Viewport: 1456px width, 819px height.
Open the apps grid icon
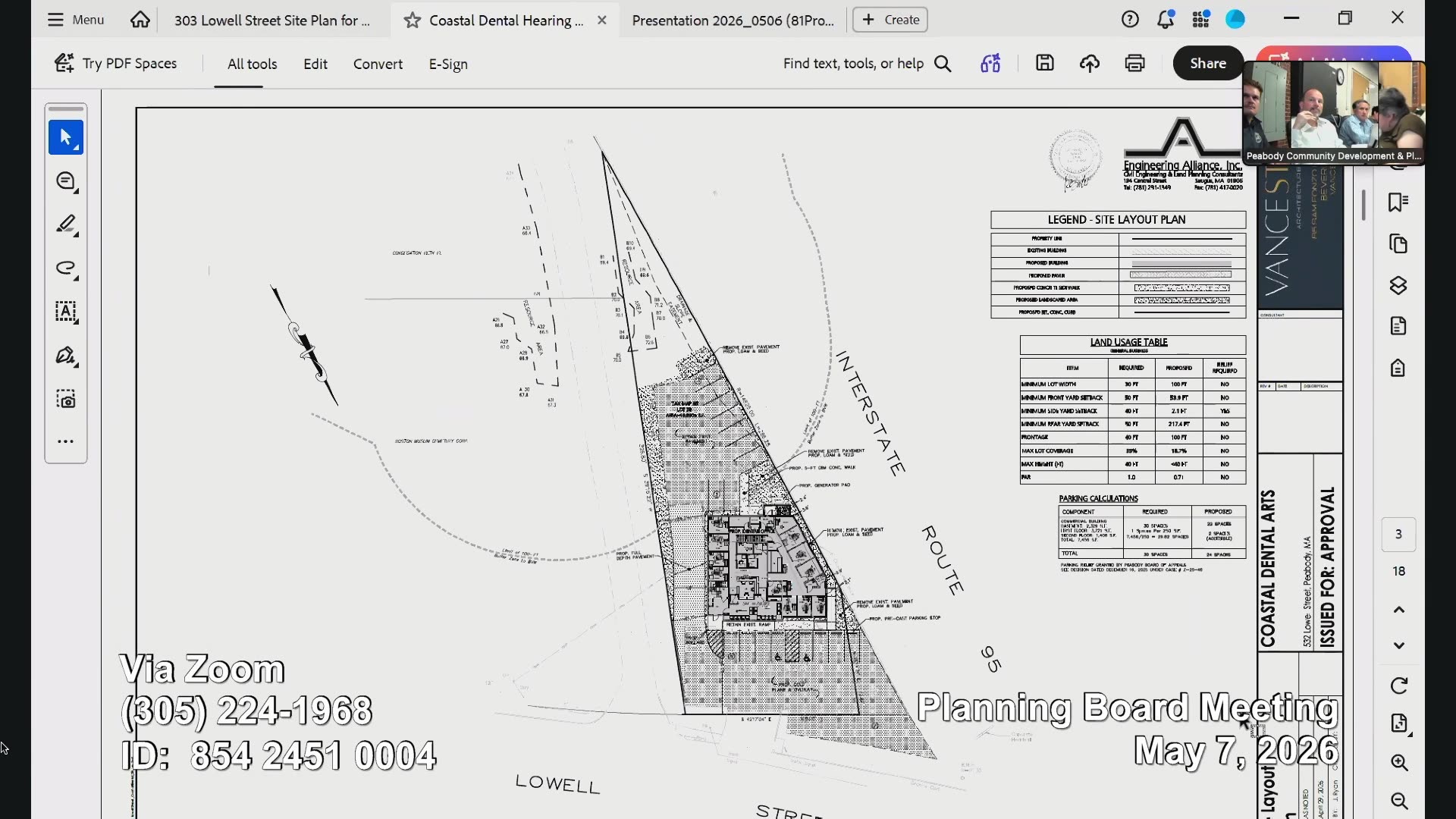coord(1200,20)
